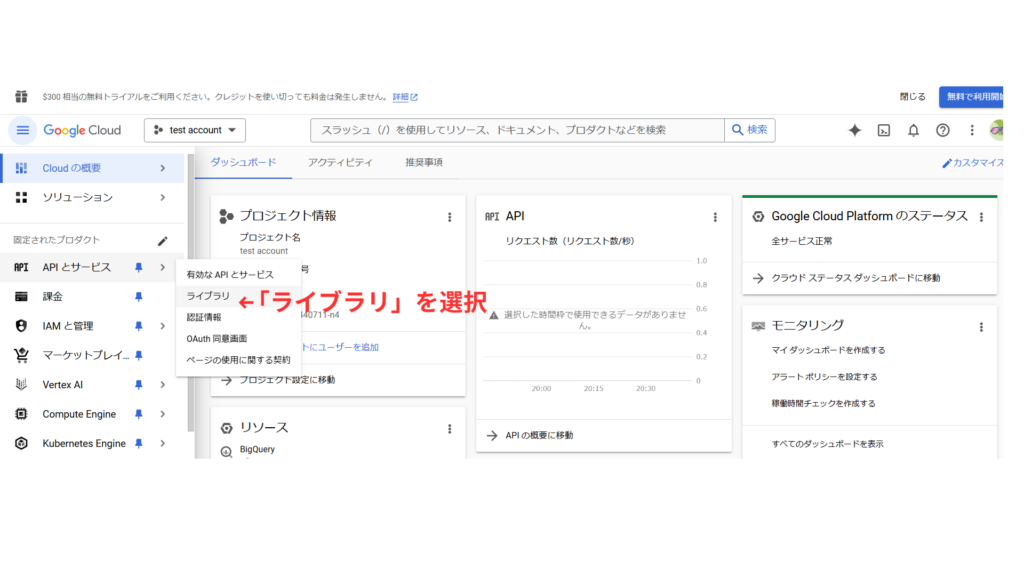Expand the ソリューション submenu arrow
Viewport: 1024px width, 576px height.
[x=163, y=197]
